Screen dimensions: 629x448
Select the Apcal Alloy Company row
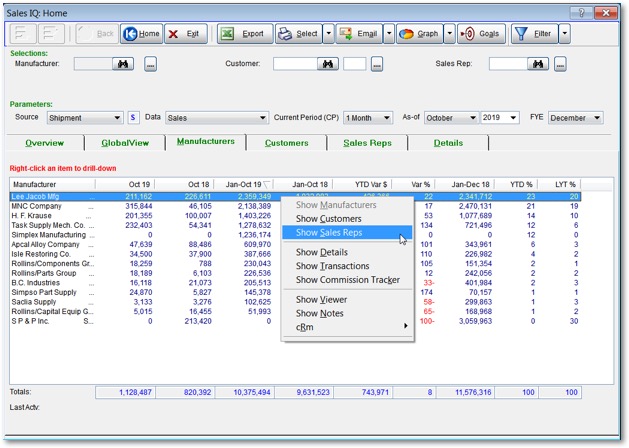pyautogui.click(x=295, y=245)
